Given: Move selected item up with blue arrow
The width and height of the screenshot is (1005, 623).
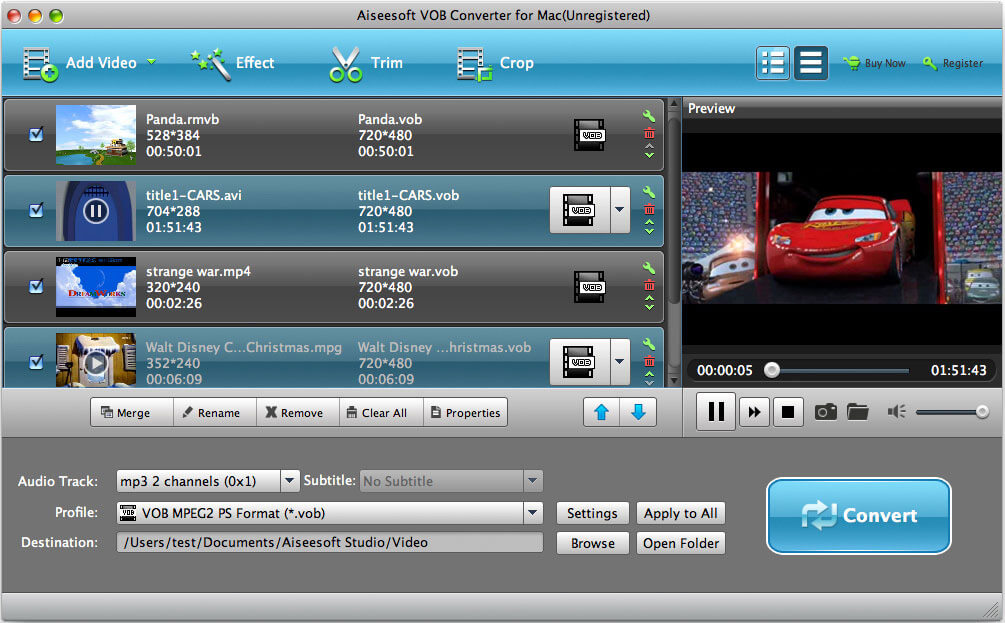Looking at the screenshot, I should (x=601, y=412).
